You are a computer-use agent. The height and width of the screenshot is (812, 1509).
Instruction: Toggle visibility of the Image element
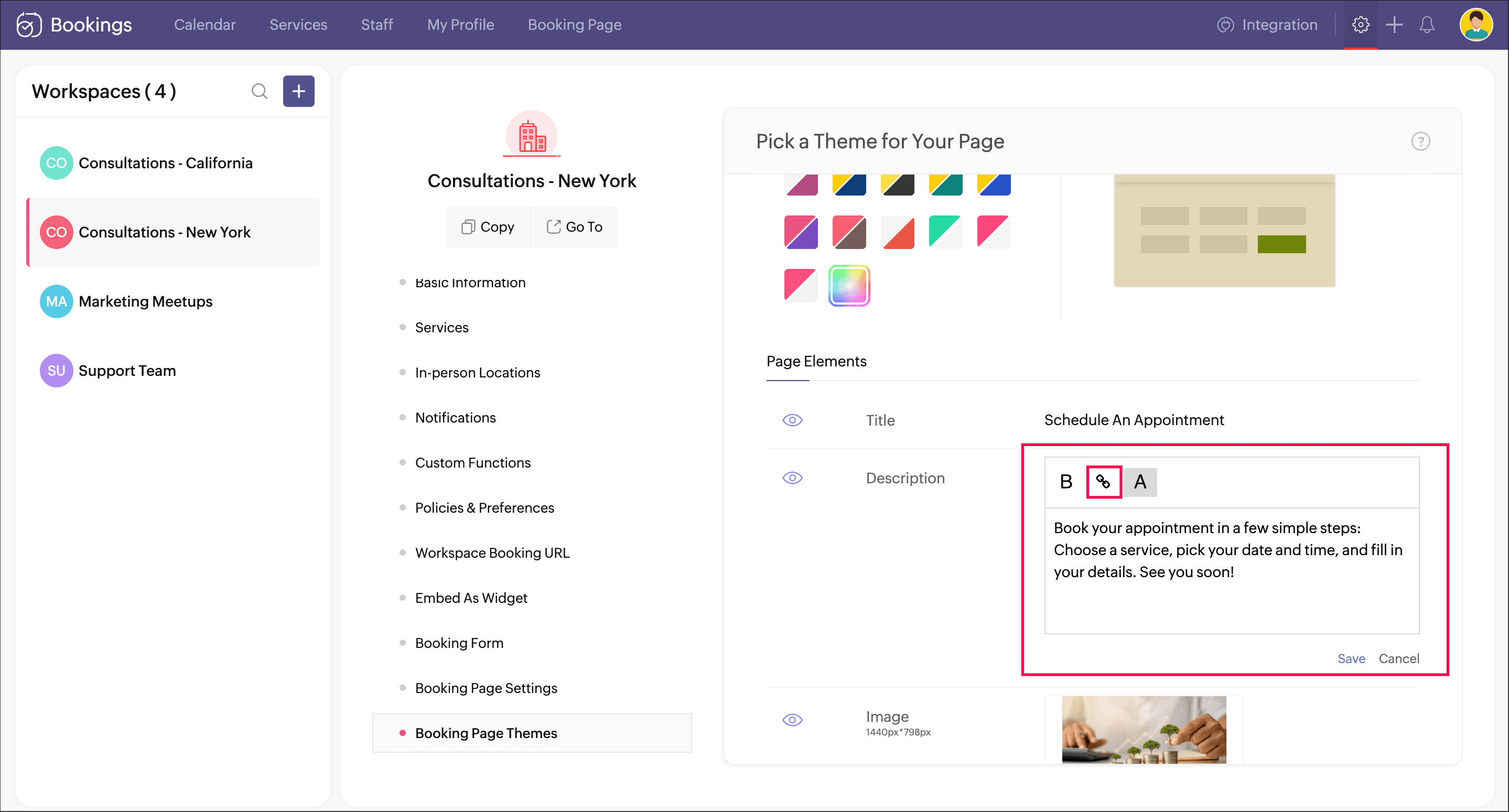click(792, 720)
